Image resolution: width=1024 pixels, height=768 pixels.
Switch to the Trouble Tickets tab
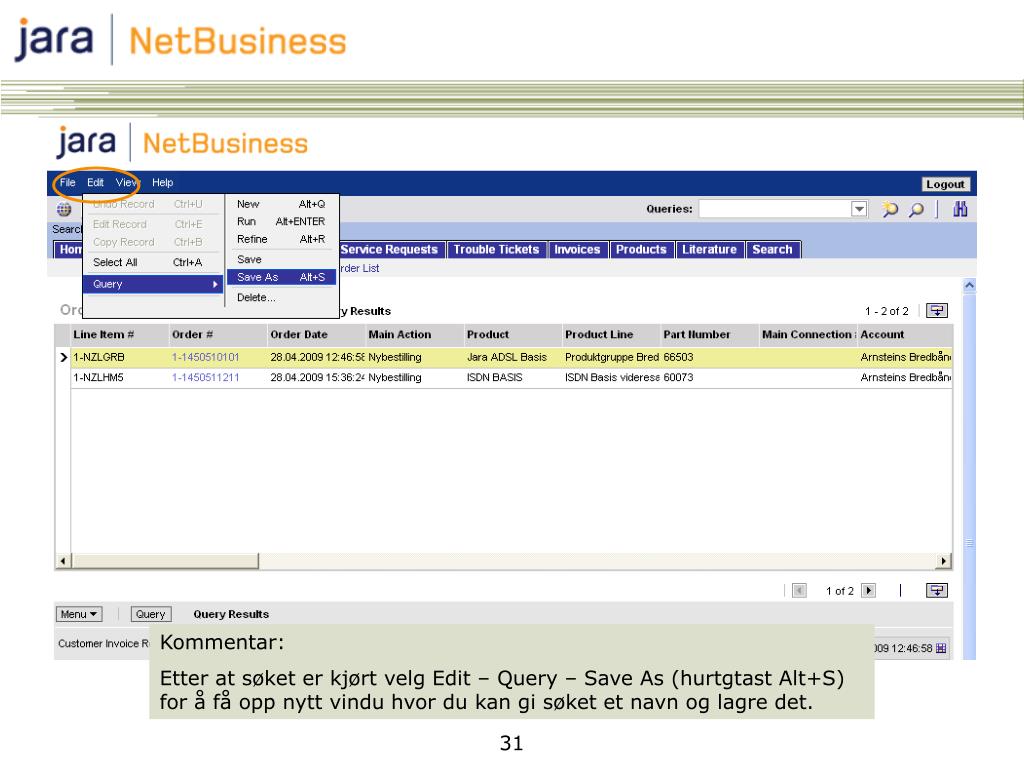pyautogui.click(x=496, y=249)
